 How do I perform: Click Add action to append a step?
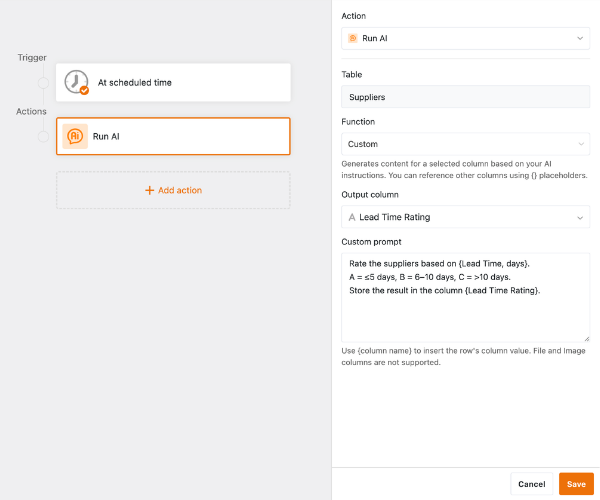click(173, 190)
